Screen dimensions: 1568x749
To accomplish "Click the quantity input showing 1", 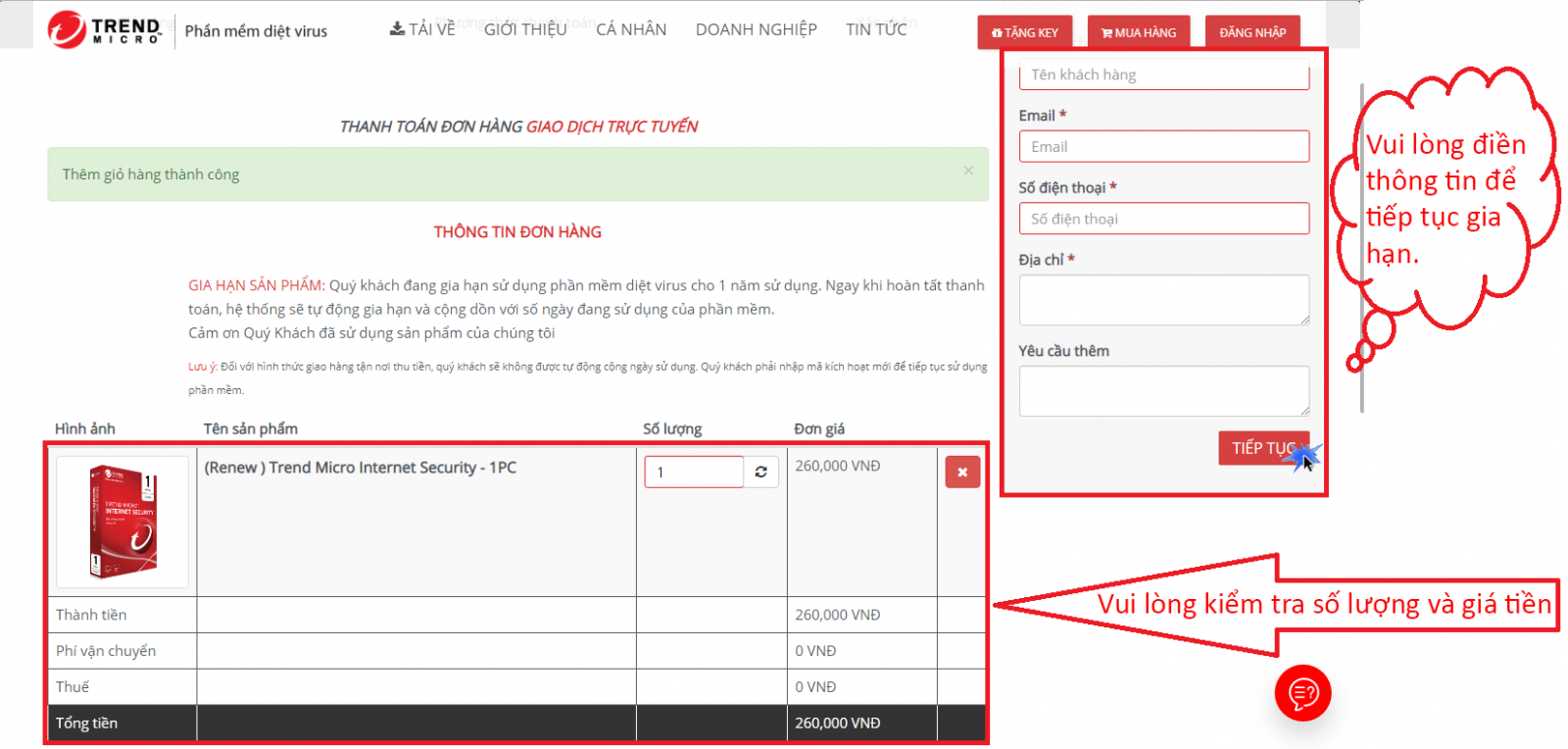I will (x=694, y=473).
